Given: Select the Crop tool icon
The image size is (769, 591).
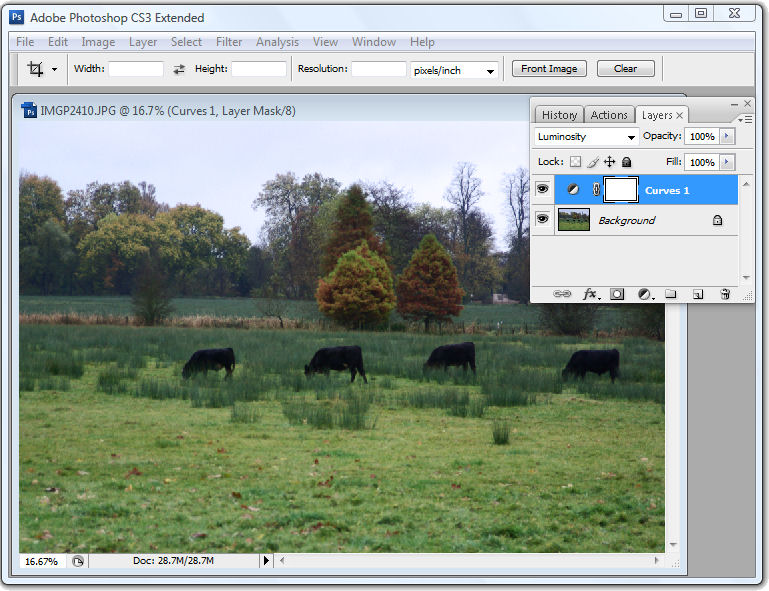Looking at the screenshot, I should tap(35, 69).
